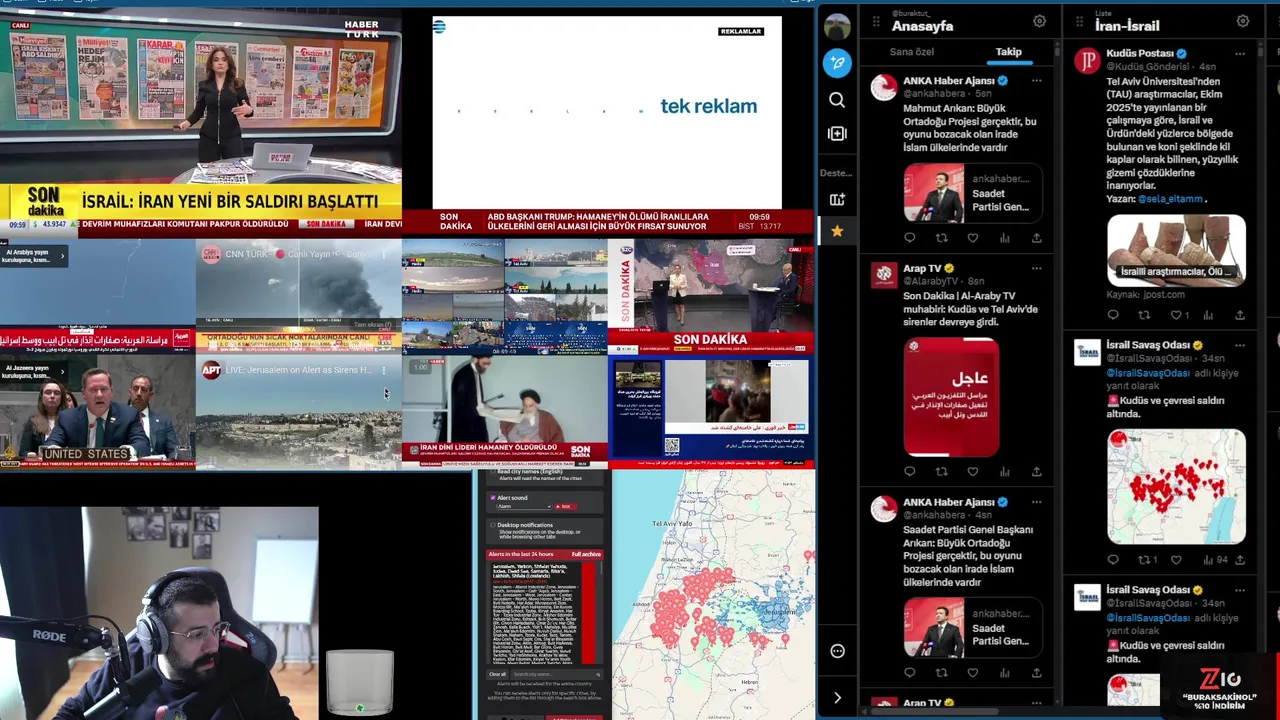
Task: Open more menu on second ANKA Haber Ajansı post
Action: 1036,502
